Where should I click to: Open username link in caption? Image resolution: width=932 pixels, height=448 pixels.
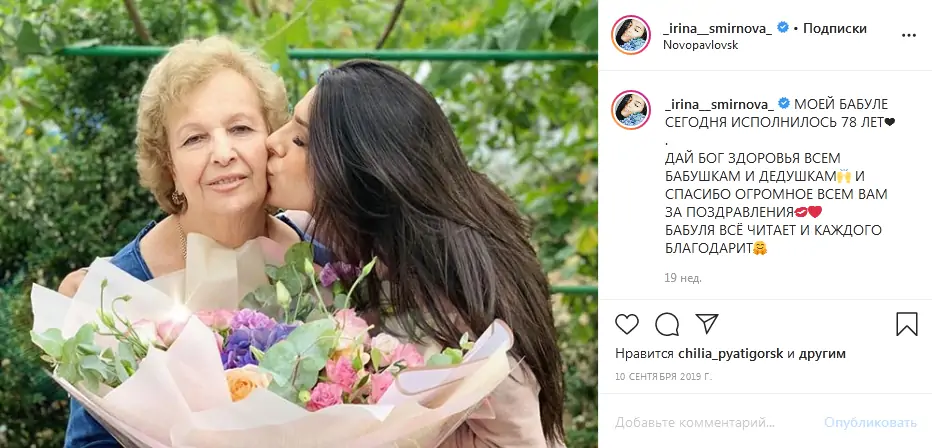[x=719, y=104]
